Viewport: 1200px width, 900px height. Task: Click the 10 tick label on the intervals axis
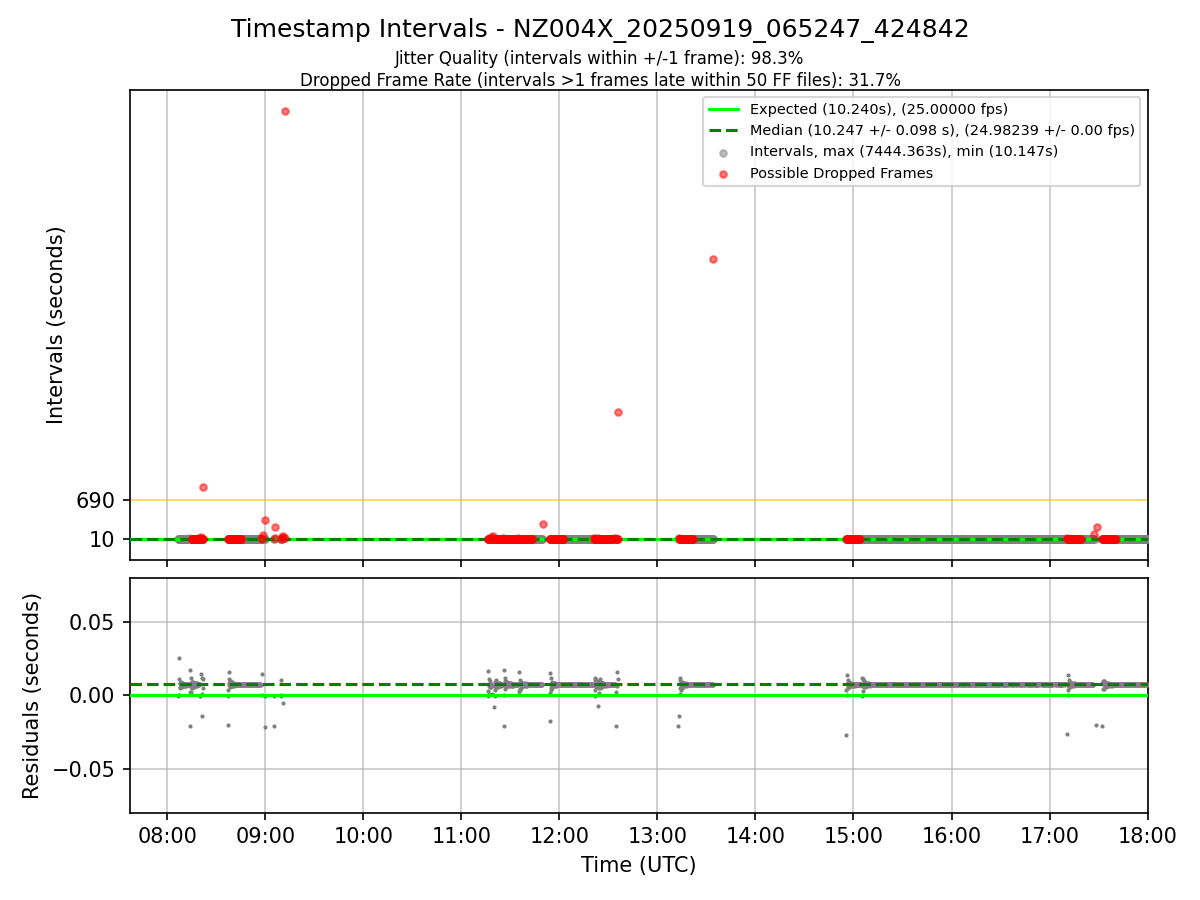pyautogui.click(x=103, y=540)
